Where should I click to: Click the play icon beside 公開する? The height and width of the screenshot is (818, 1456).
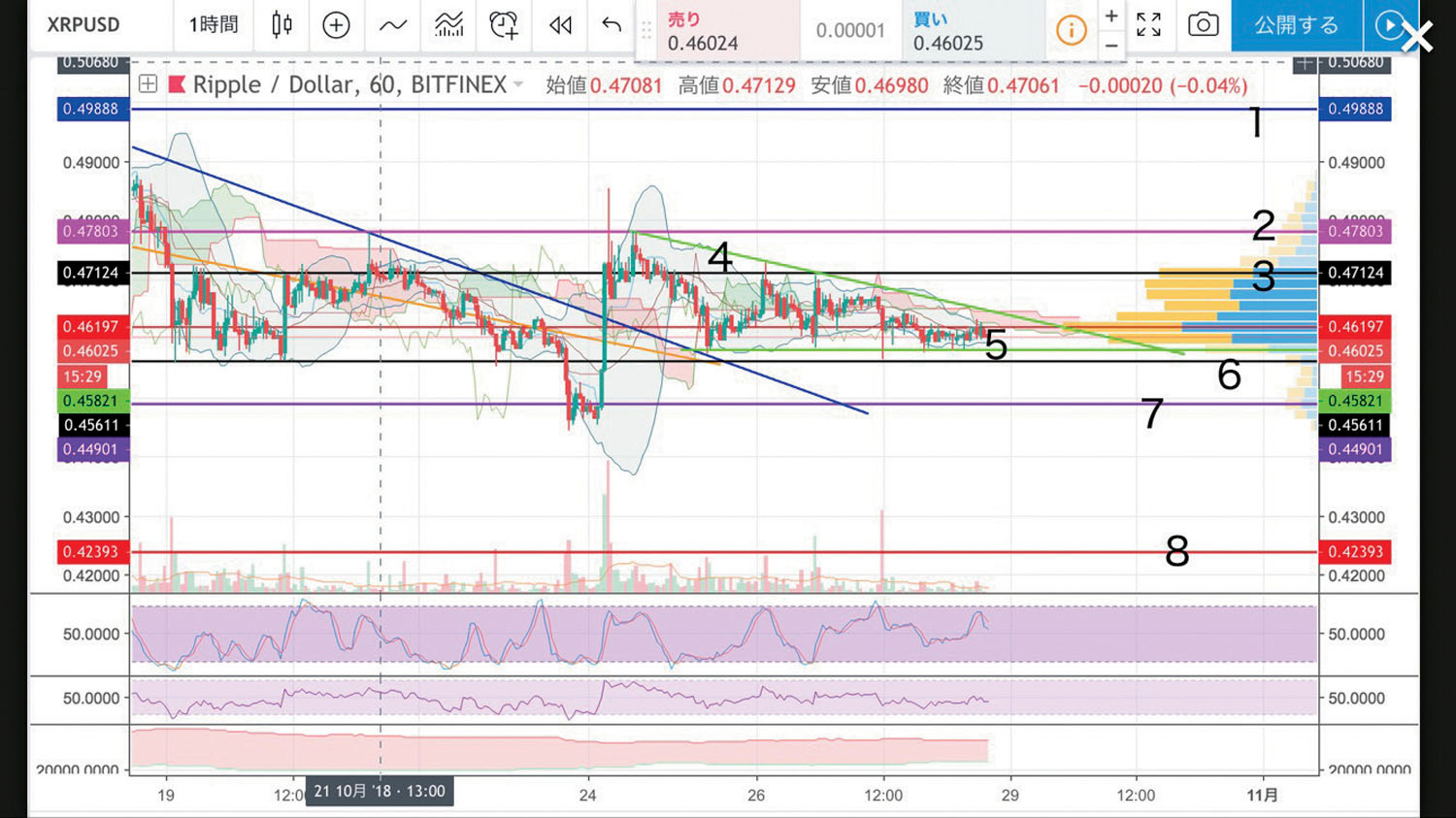coord(1389,25)
